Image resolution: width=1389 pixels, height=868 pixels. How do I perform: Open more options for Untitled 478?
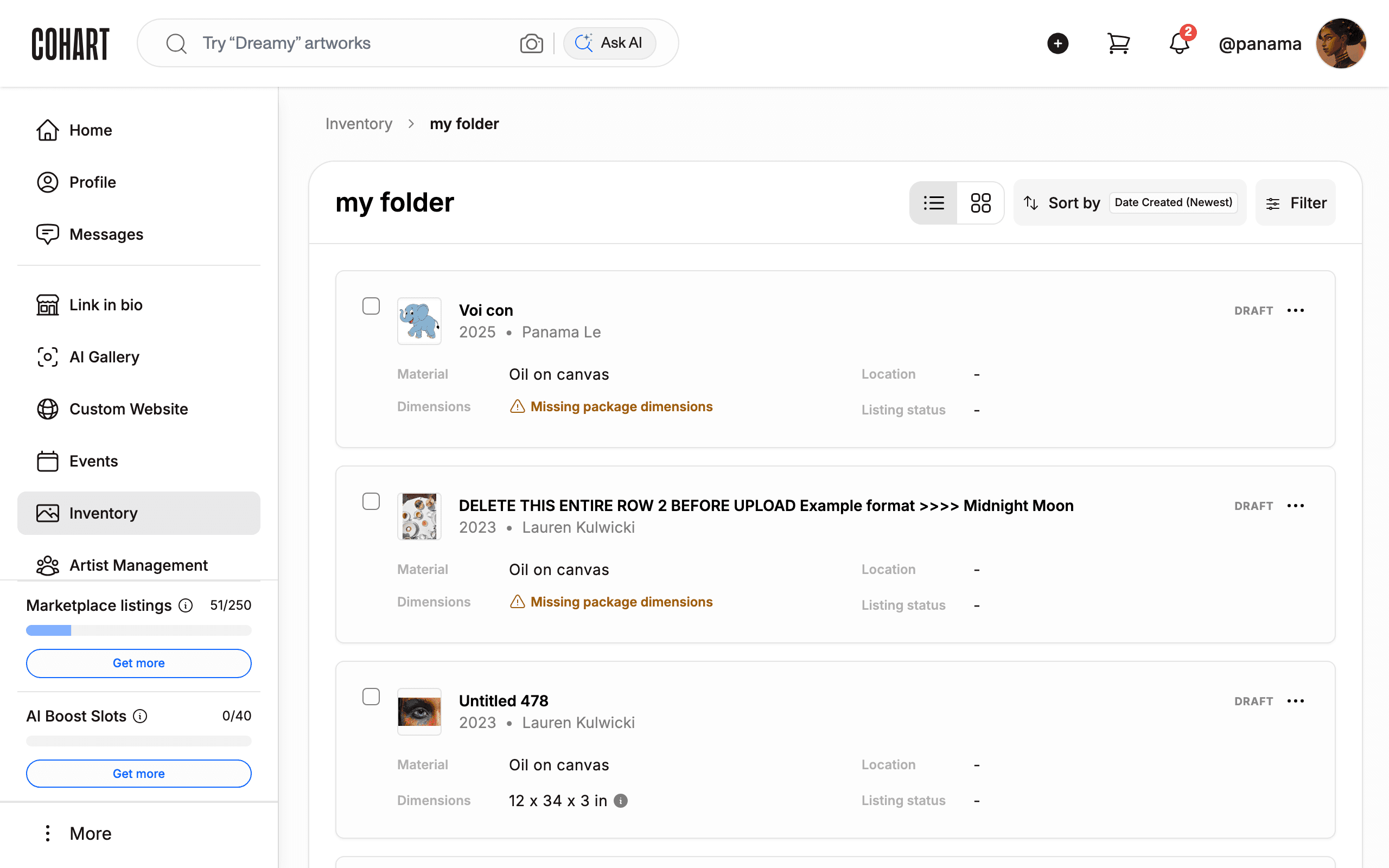[x=1296, y=701]
